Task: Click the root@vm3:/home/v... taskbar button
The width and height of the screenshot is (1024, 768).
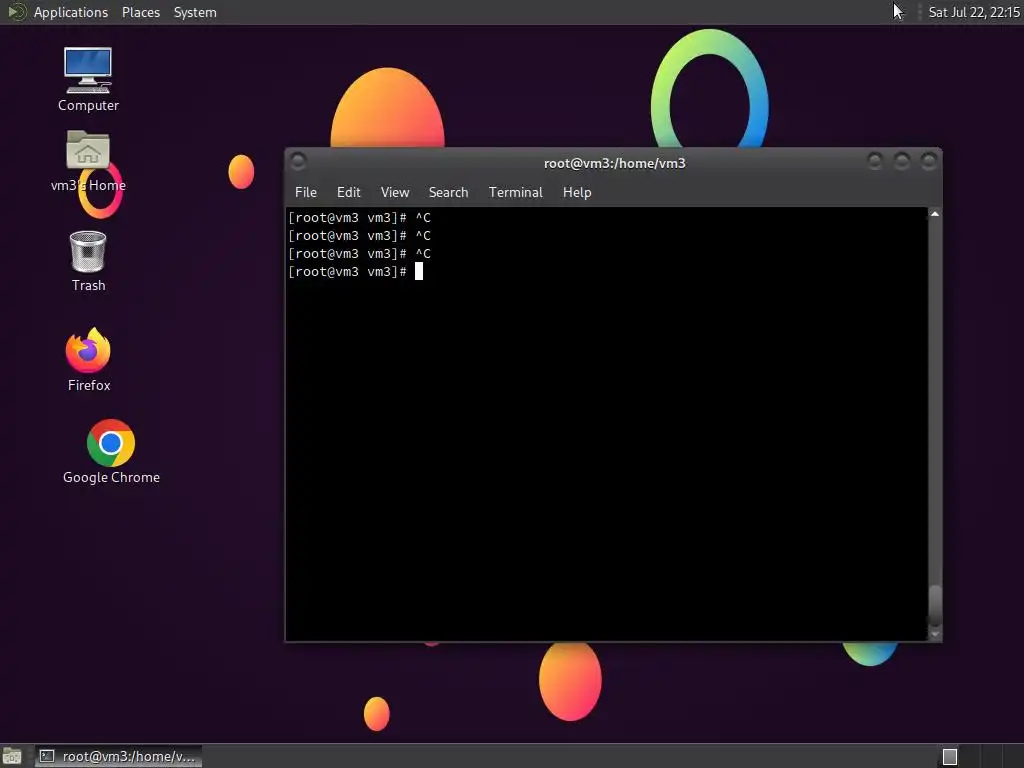Action: click(x=118, y=756)
